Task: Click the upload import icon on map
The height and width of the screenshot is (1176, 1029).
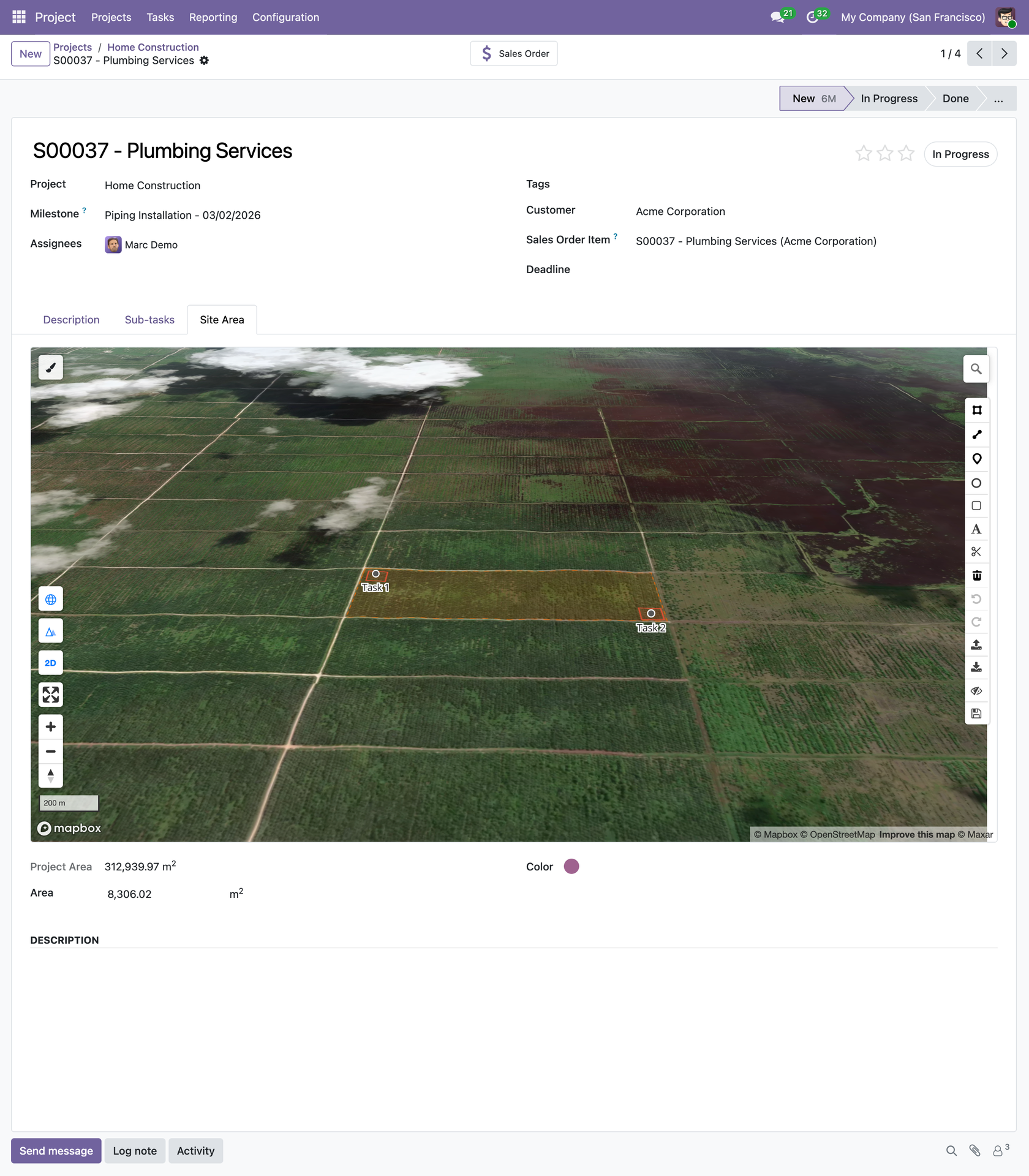Action: [x=977, y=644]
